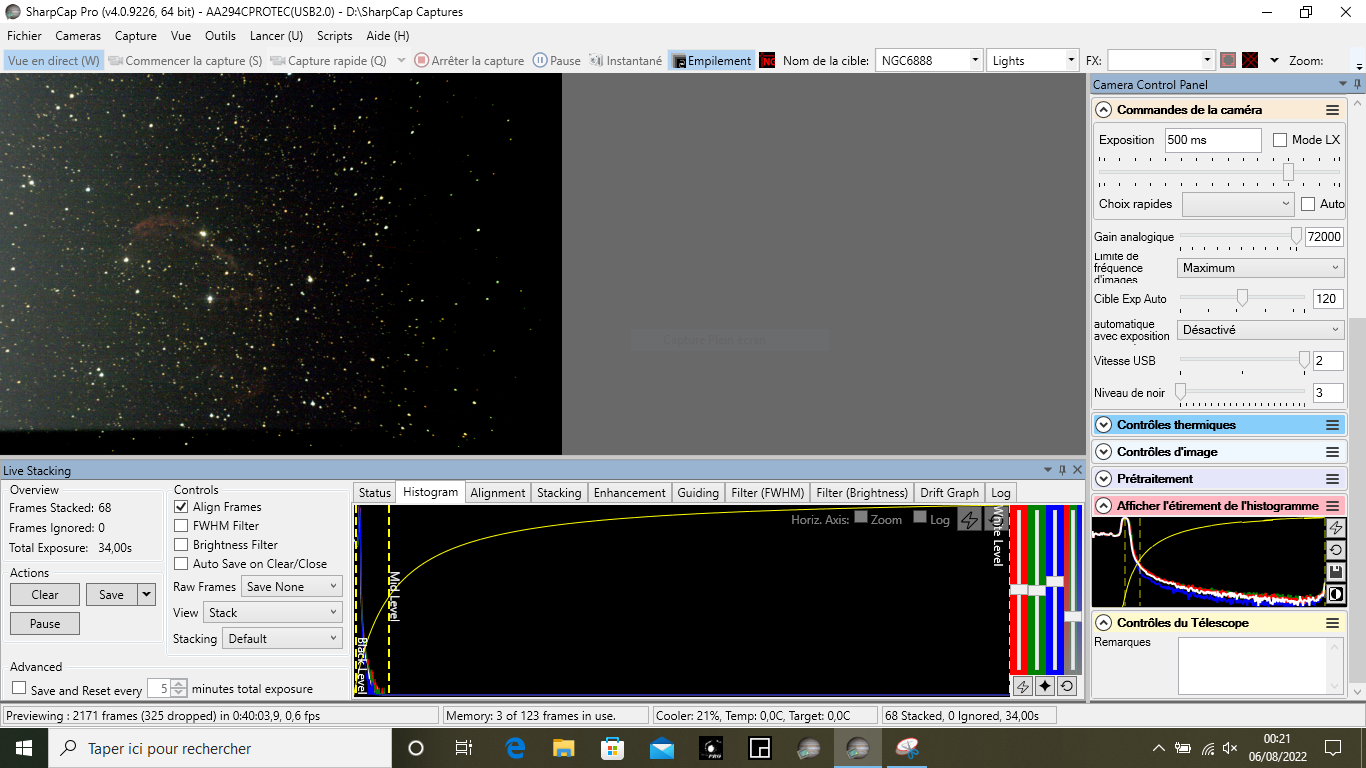Click auto-stretch lightning icon in mini histogram
The image size is (1366, 768).
(x=1336, y=528)
